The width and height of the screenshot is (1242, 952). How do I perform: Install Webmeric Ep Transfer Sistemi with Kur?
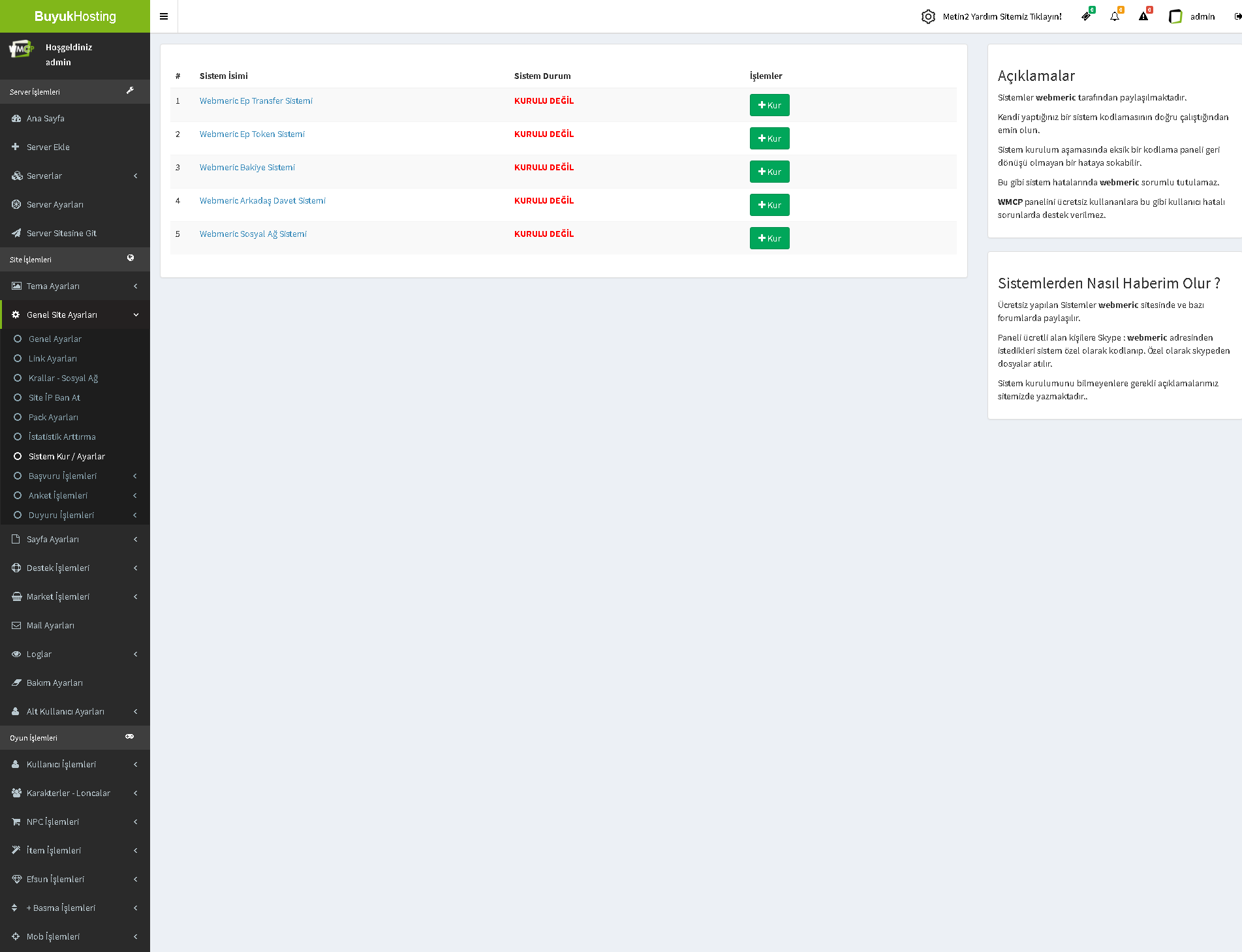[x=769, y=105]
